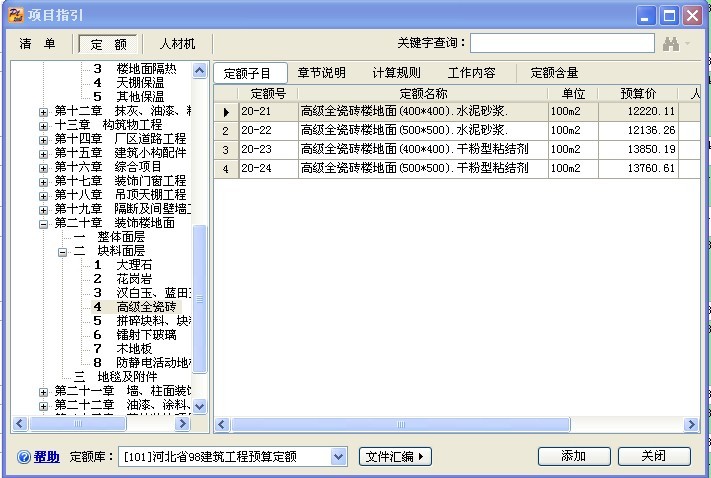Select tree item 1 大理石
The image size is (711, 478).
(x=122, y=265)
